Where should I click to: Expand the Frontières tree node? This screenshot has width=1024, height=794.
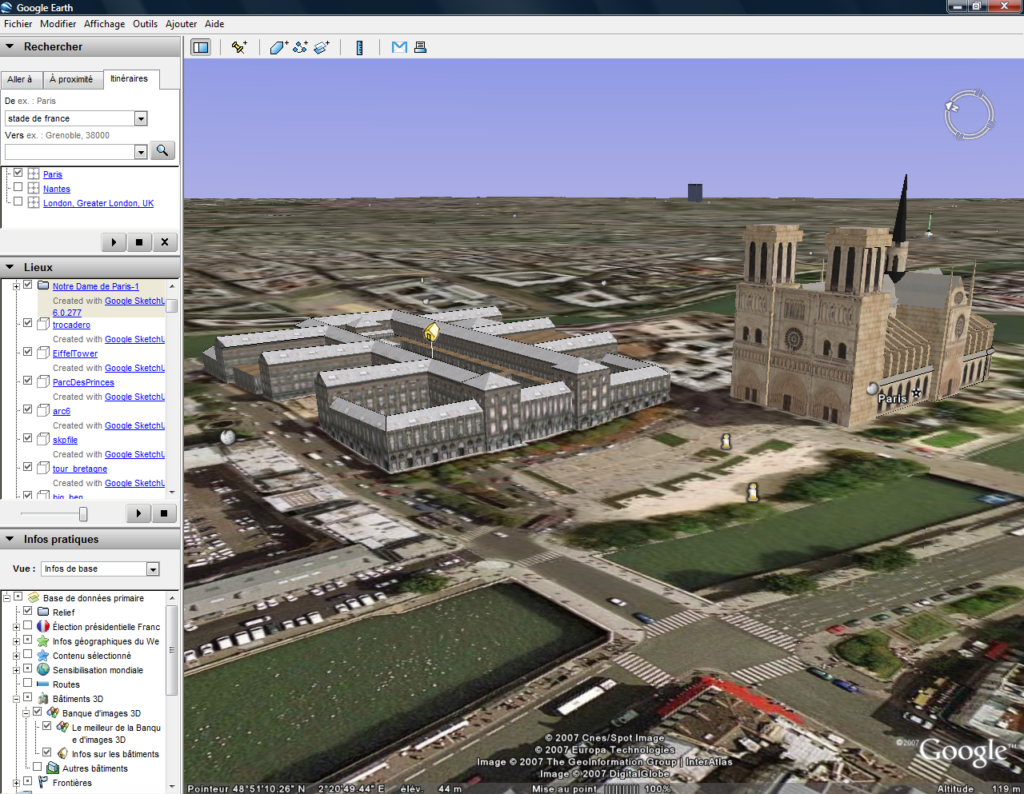[x=16, y=782]
